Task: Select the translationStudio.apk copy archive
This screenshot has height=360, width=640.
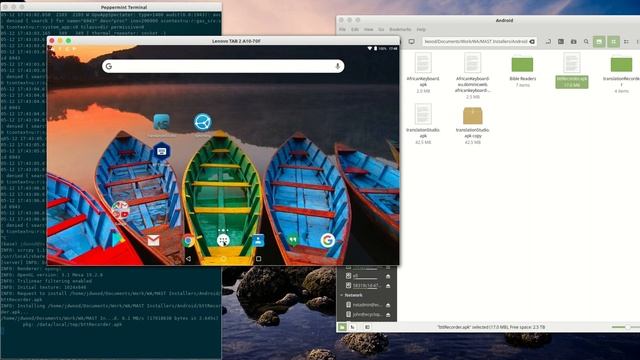Action: point(472,125)
